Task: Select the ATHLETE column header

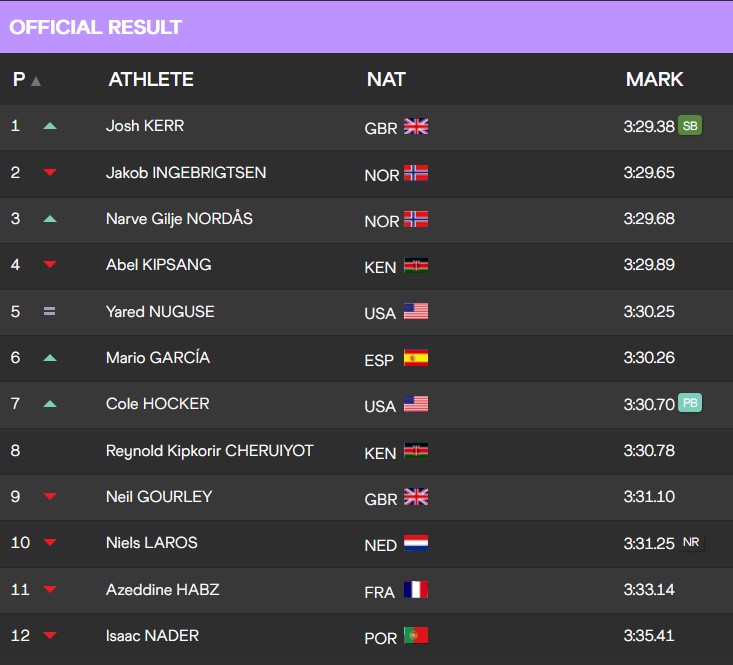Action: 151,79
